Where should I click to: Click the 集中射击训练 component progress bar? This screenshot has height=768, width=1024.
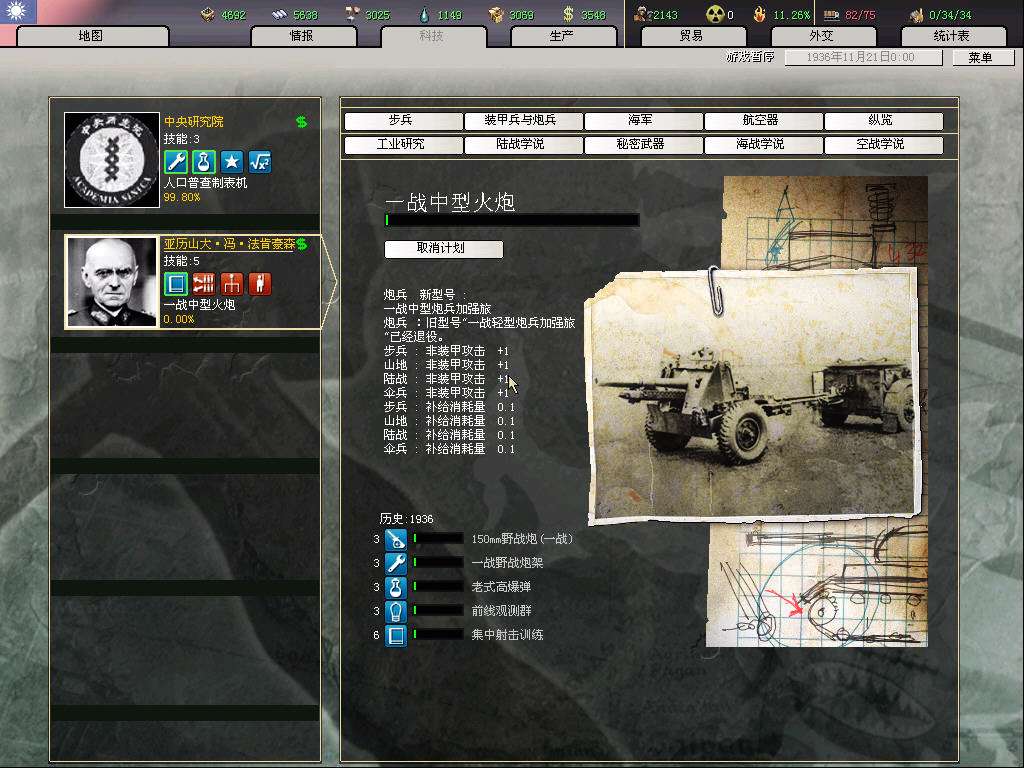[438, 635]
